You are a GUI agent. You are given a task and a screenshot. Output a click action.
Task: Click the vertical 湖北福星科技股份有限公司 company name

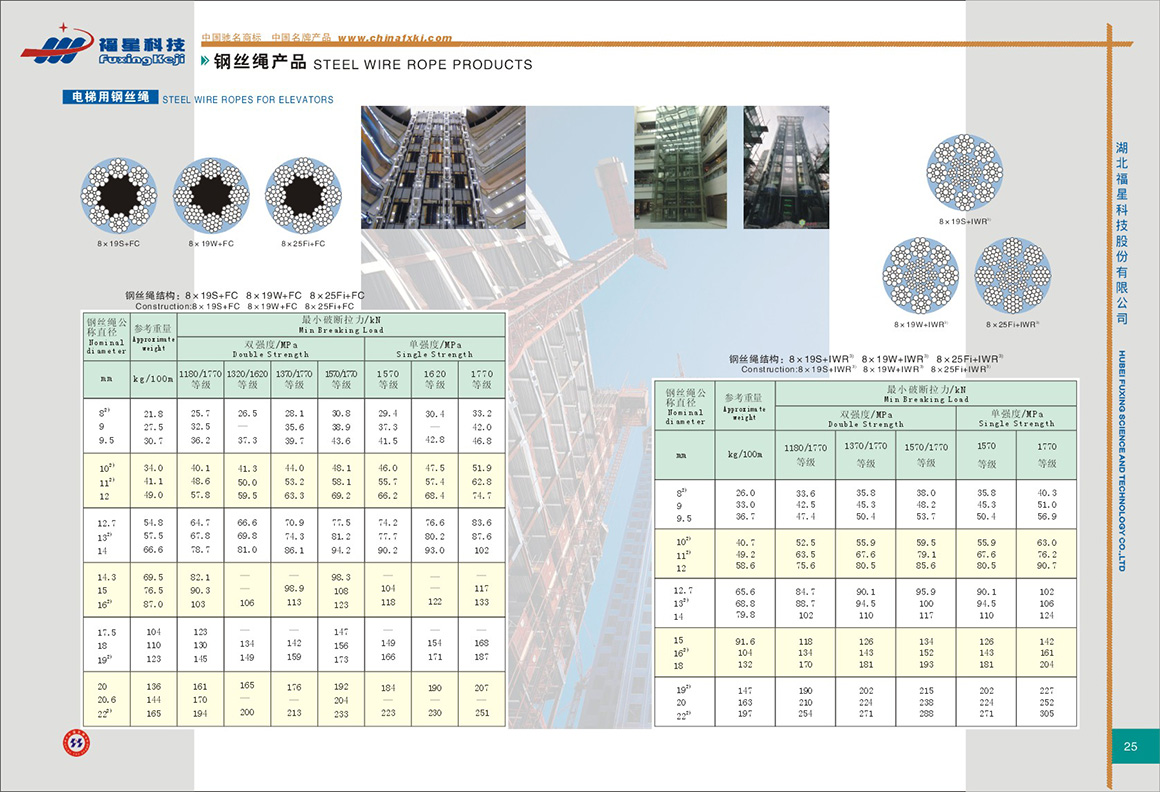(x=1122, y=232)
